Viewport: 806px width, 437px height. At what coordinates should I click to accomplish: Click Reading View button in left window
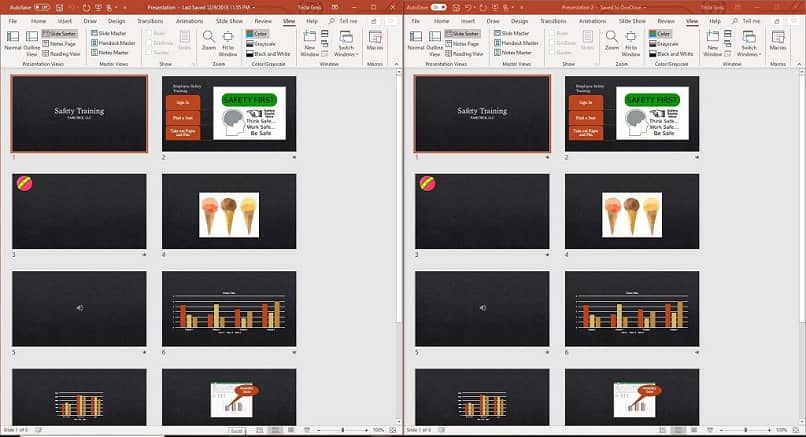pyautogui.click(x=61, y=53)
